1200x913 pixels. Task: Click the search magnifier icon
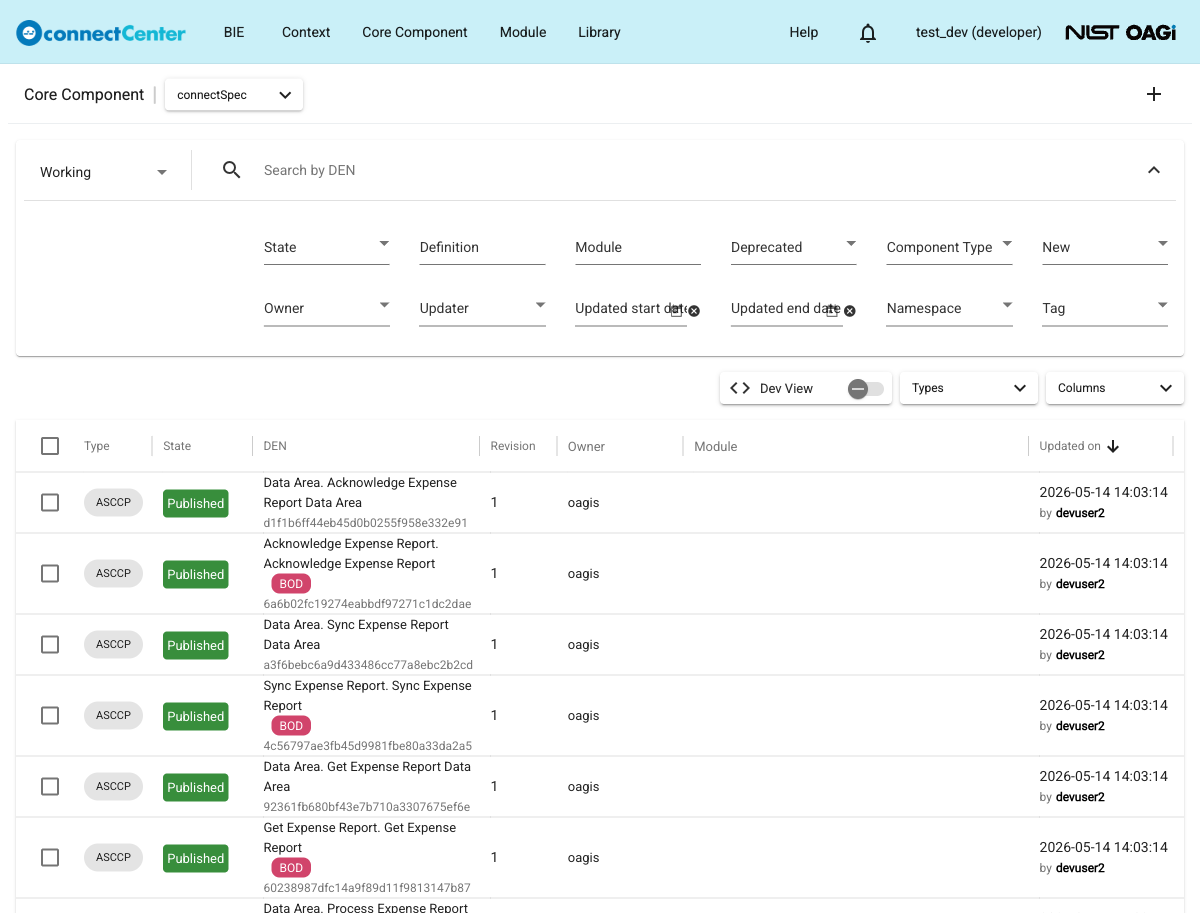pos(231,170)
